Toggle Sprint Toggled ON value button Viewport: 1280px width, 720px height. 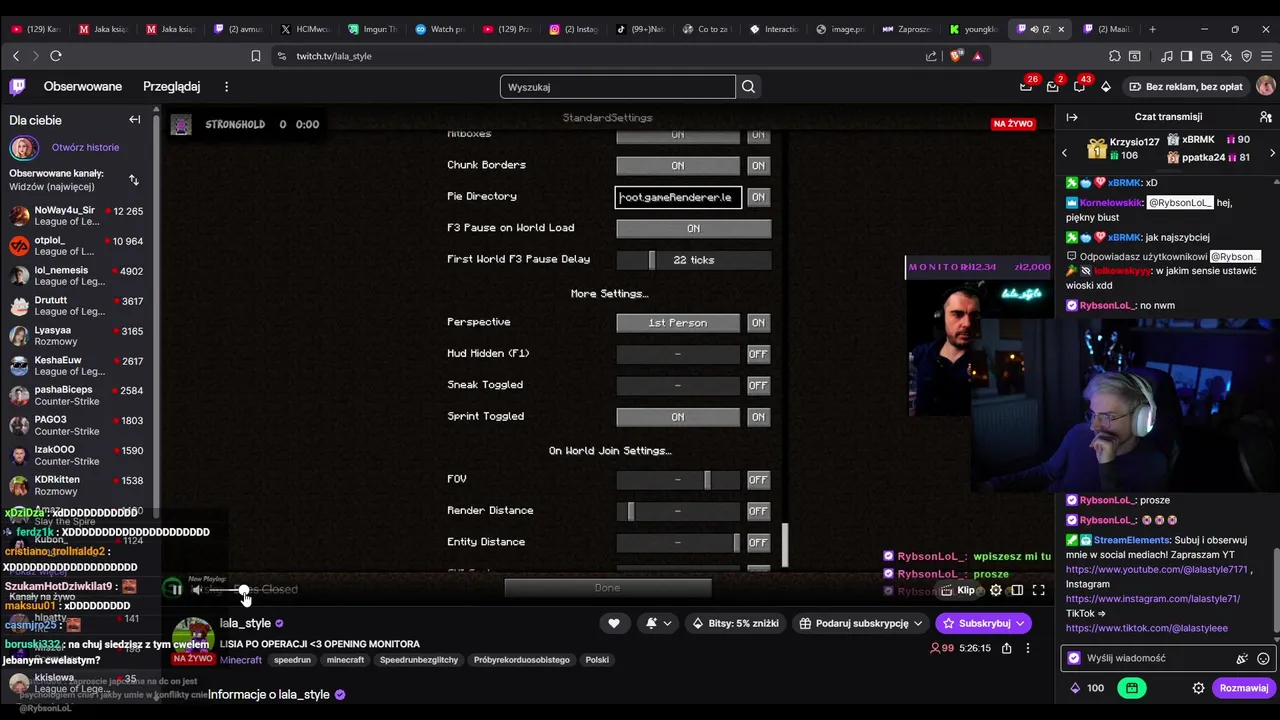point(678,417)
